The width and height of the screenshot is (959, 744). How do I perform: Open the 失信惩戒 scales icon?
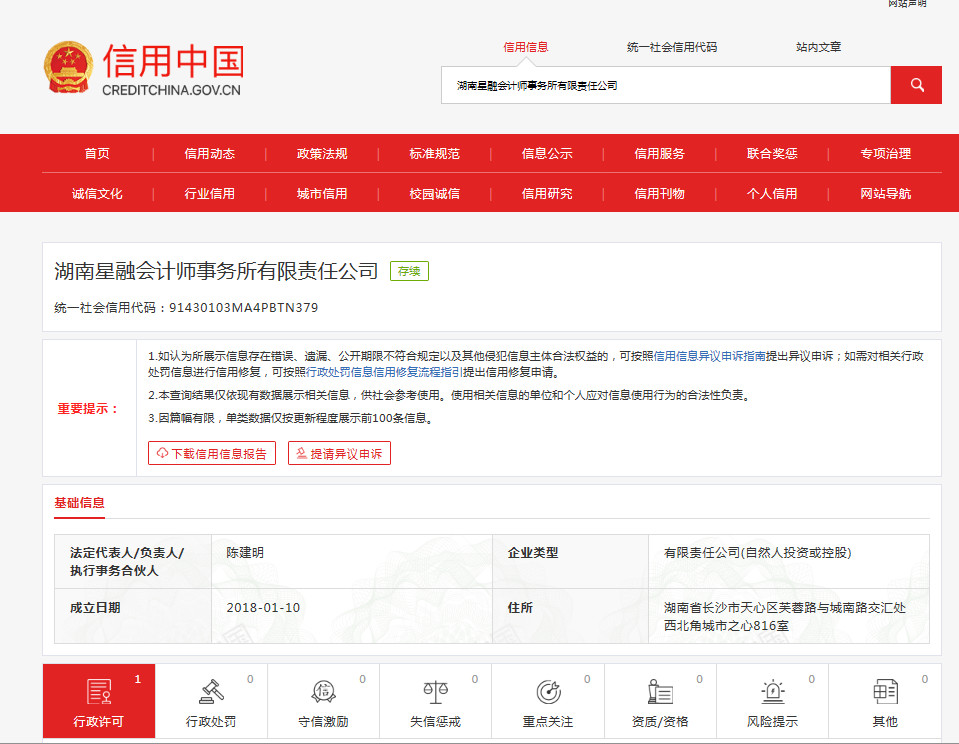coord(435,691)
